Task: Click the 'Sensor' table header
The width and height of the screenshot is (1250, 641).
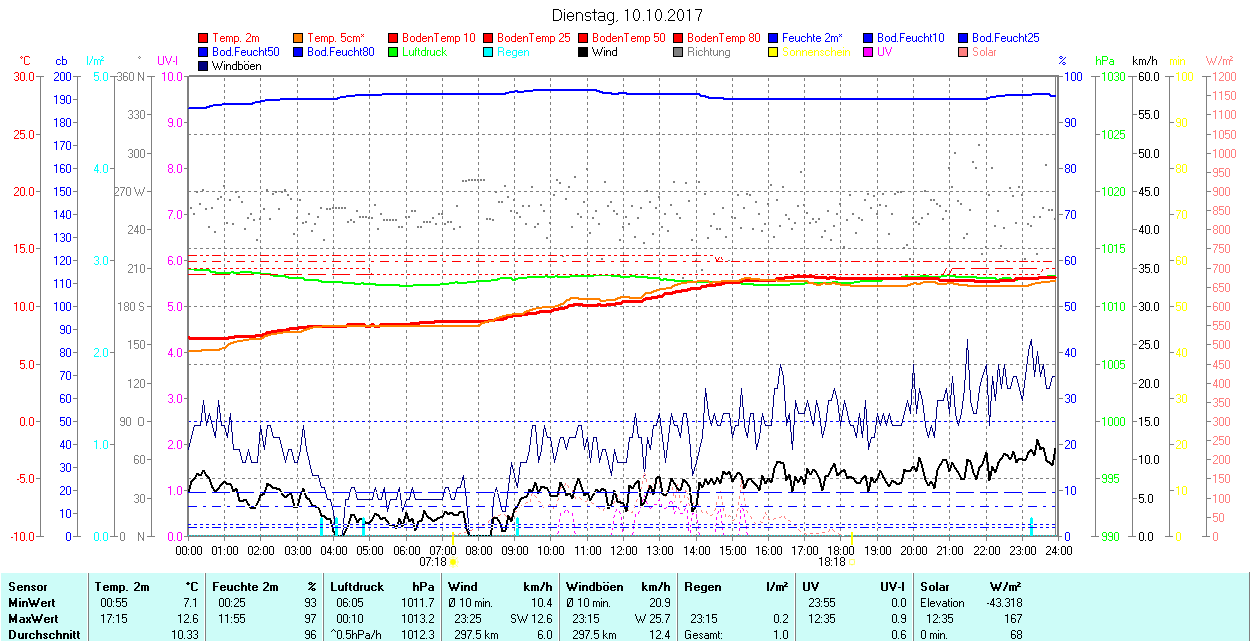Action: pyautogui.click(x=27, y=587)
